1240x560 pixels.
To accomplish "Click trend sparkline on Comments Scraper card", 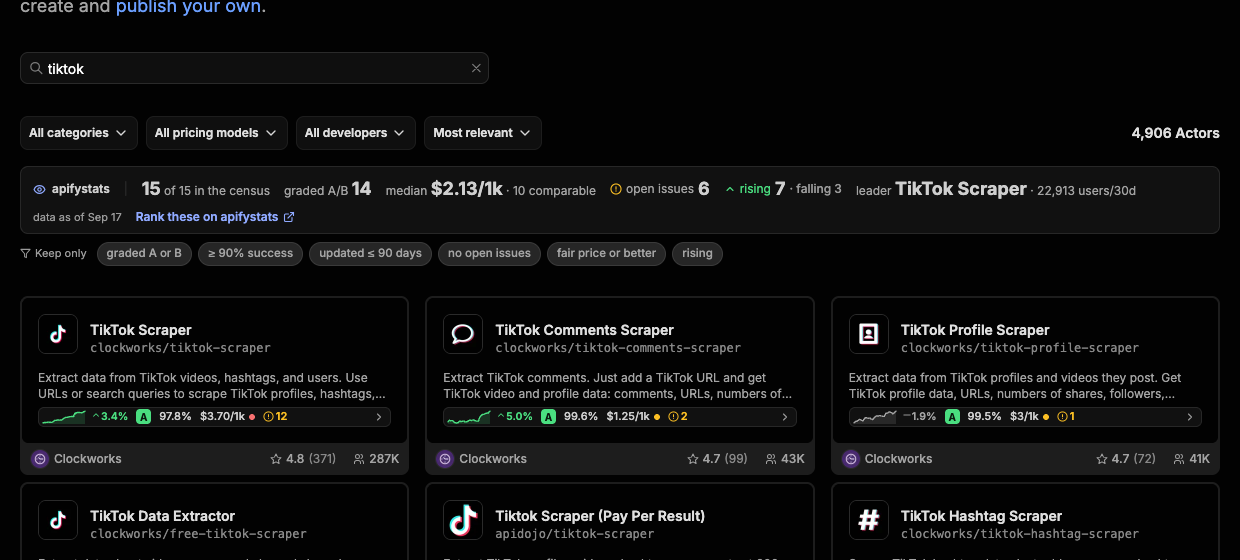I will click(470, 417).
